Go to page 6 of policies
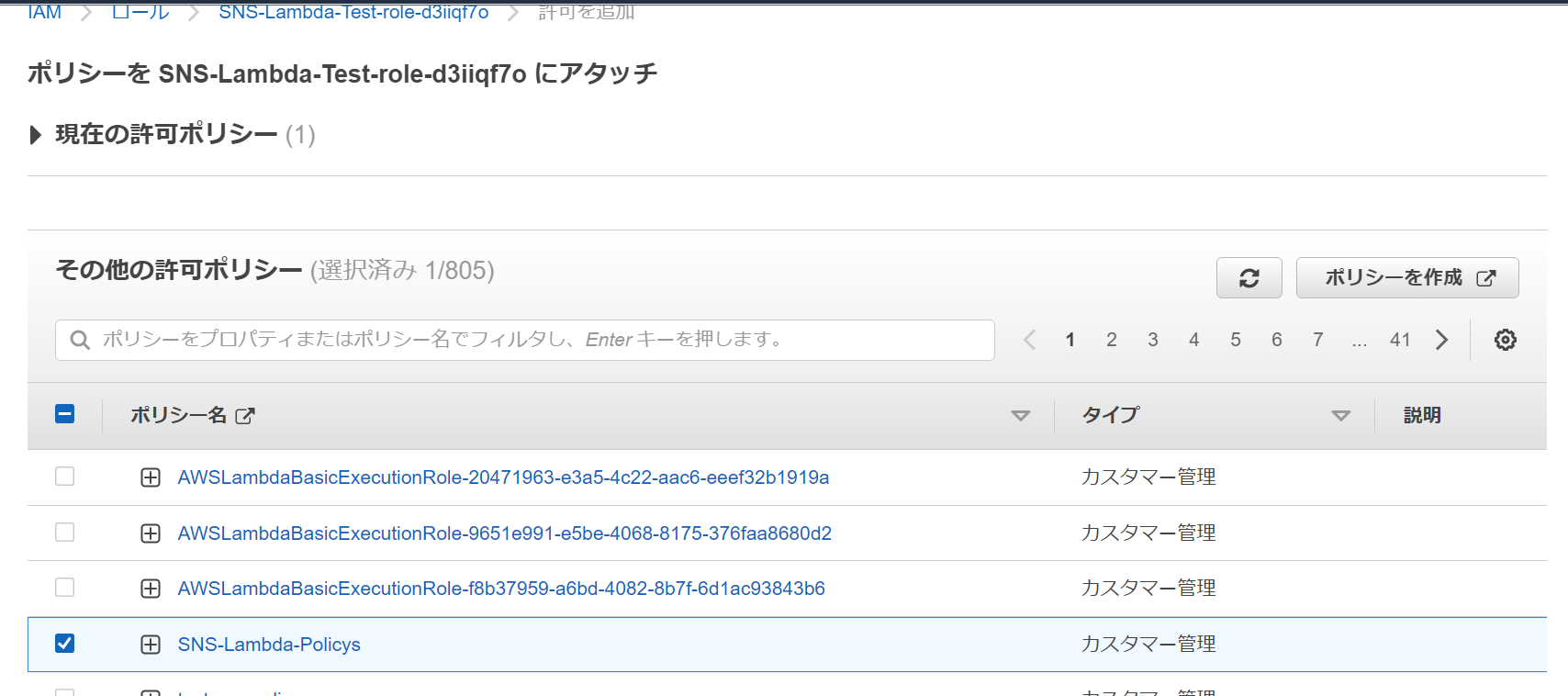The width and height of the screenshot is (1568, 696). click(1277, 340)
